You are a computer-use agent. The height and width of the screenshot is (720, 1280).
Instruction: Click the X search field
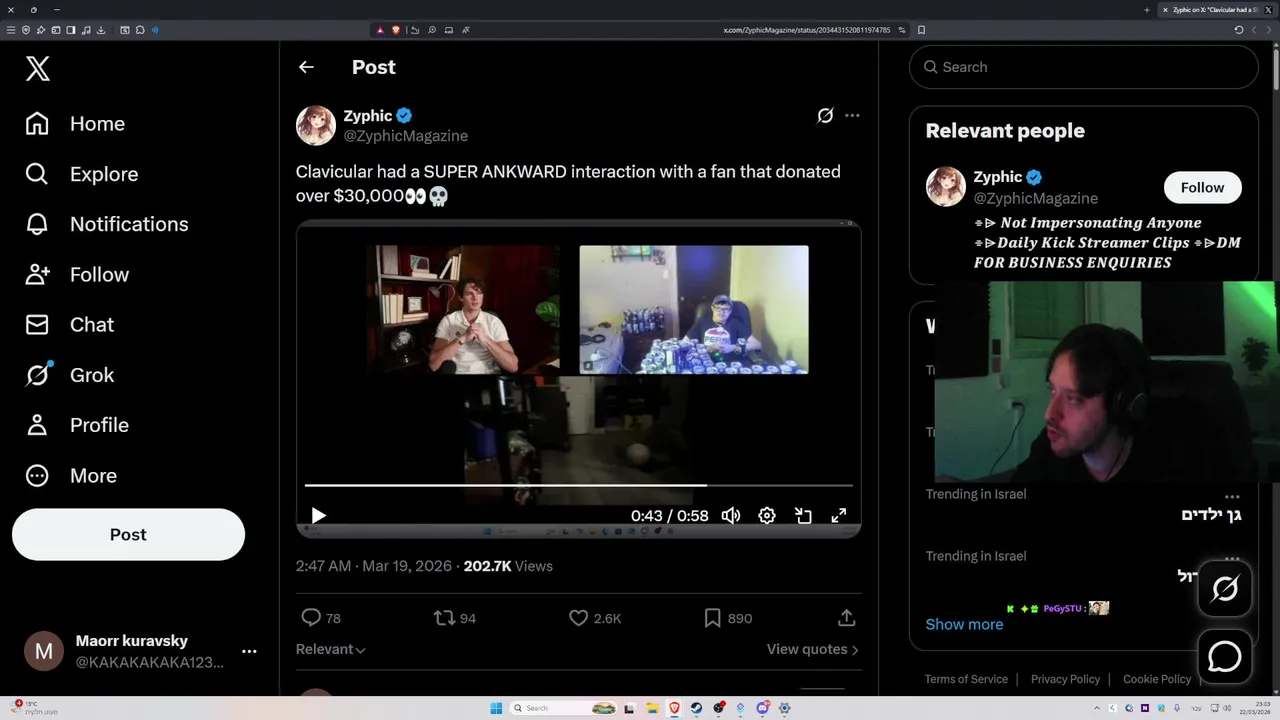coord(1084,67)
